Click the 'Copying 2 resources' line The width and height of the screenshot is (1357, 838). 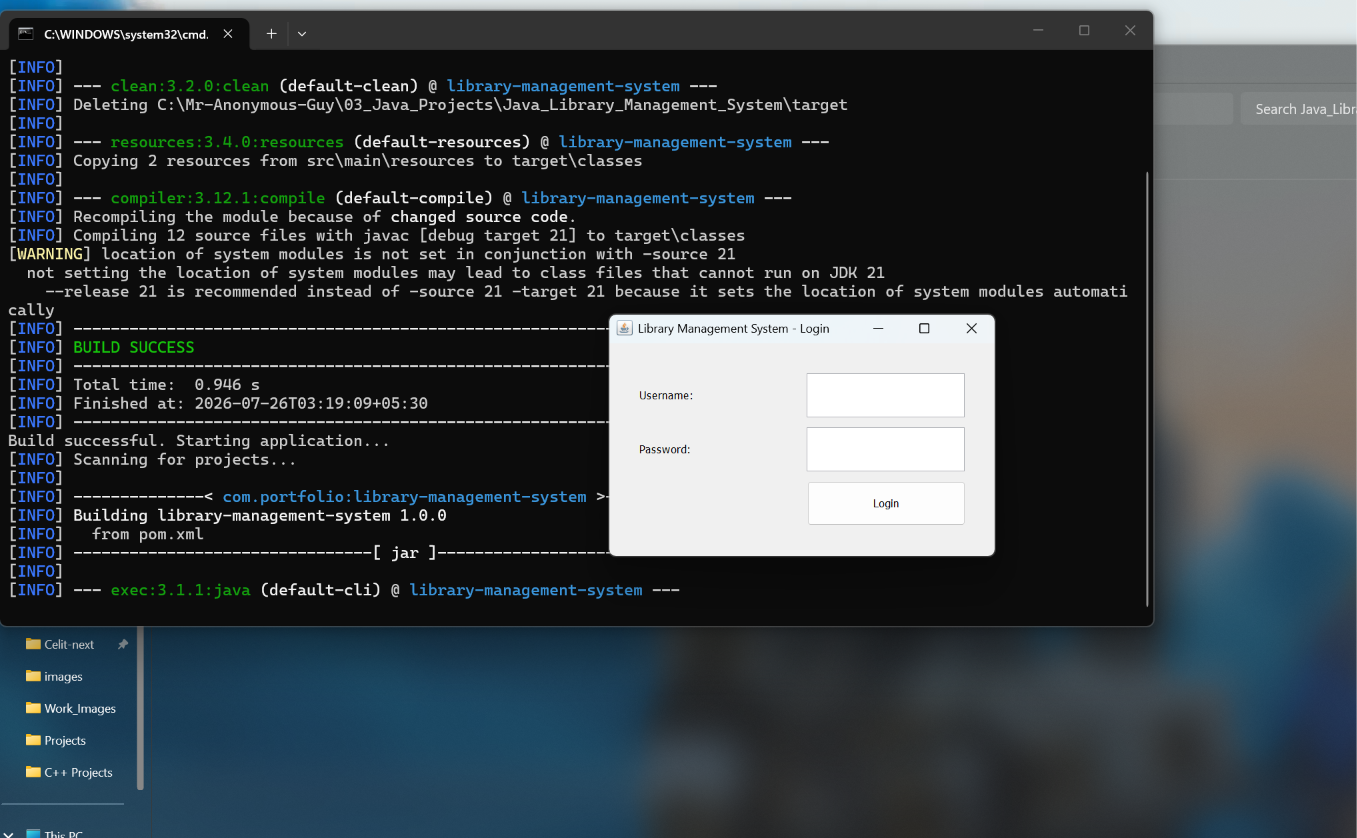[358, 161]
